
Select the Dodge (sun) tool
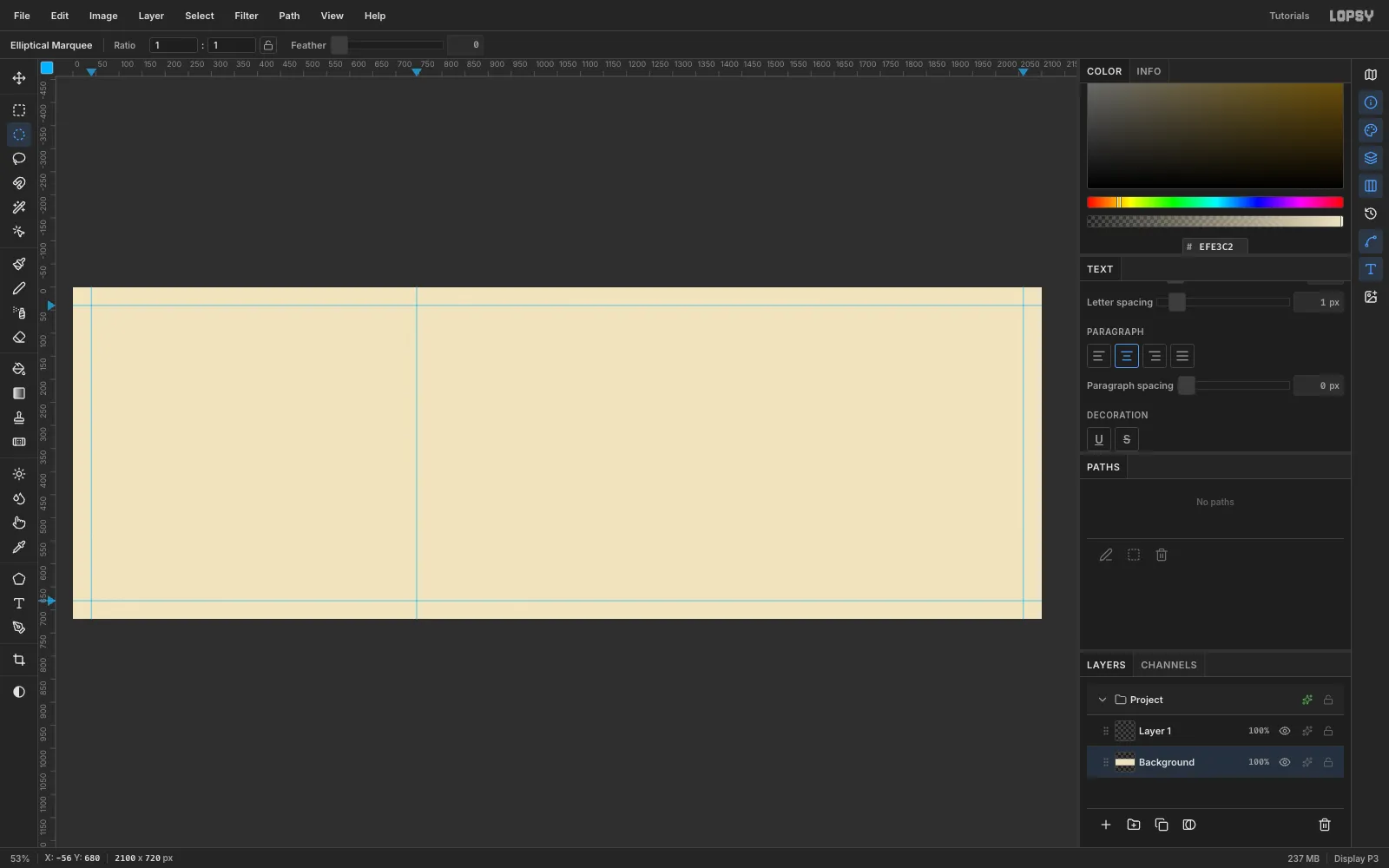(x=18, y=474)
